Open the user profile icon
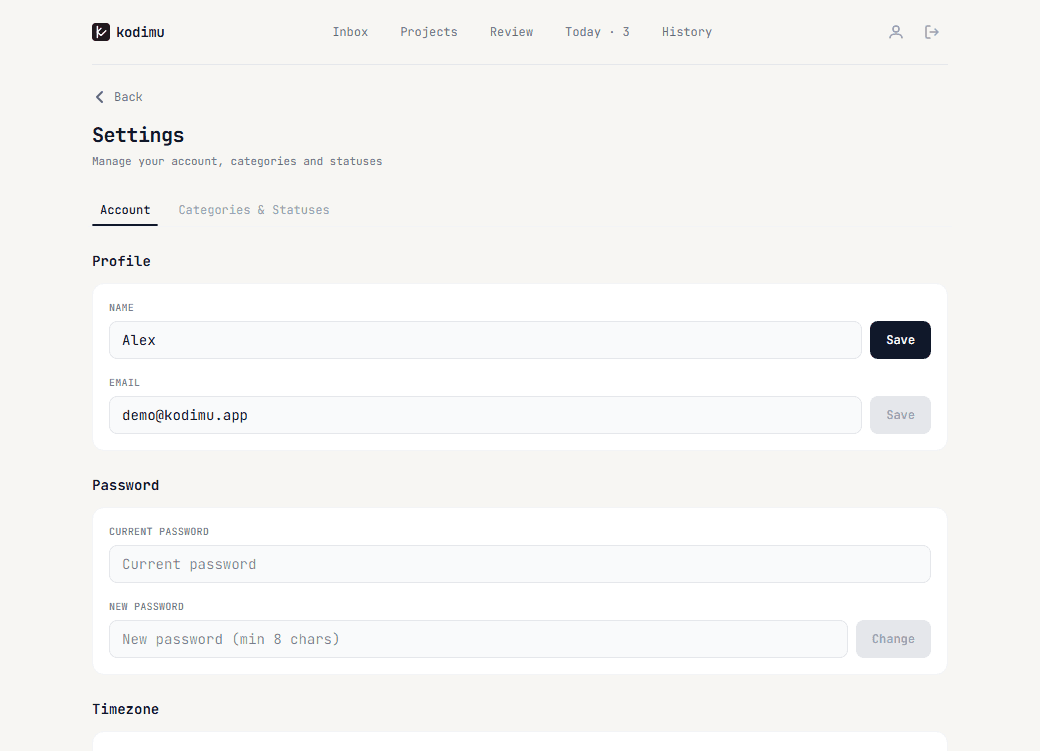 coord(896,31)
